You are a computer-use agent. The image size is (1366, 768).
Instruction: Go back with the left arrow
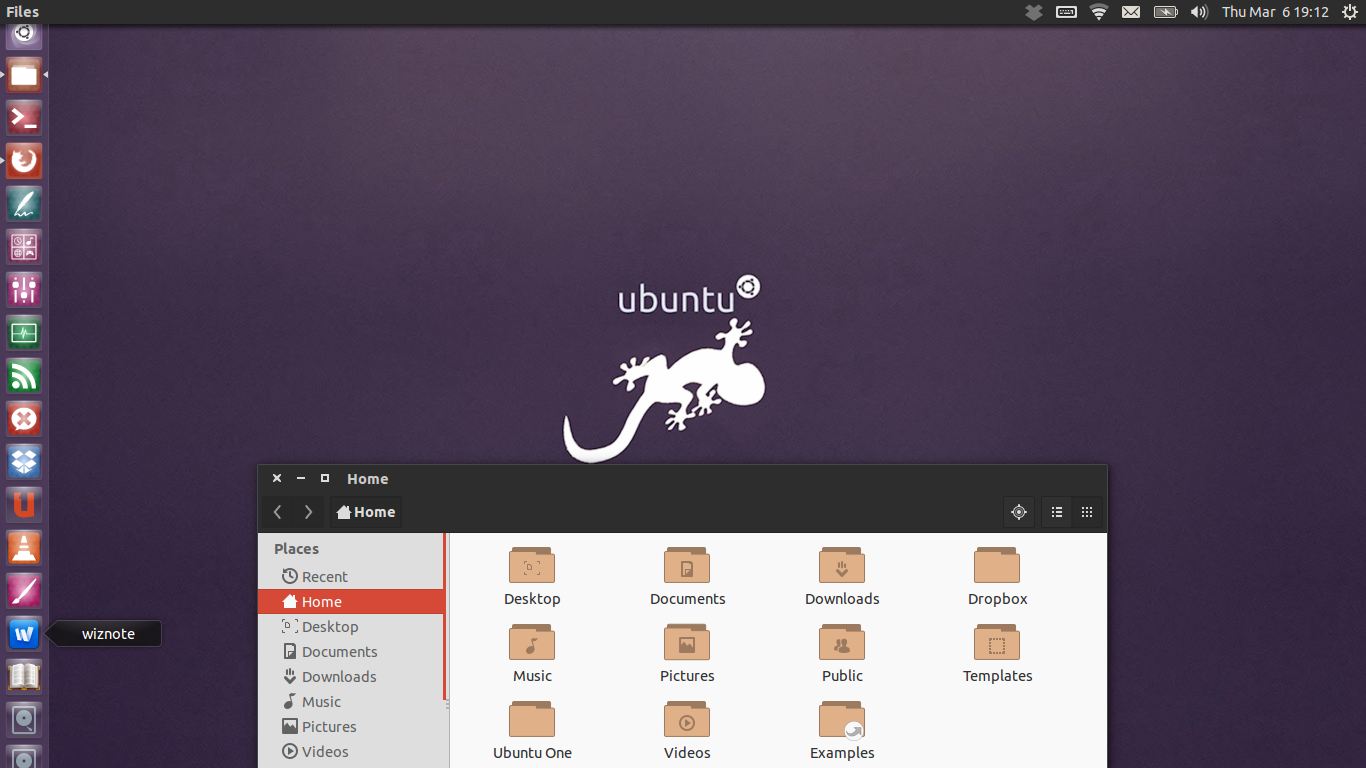[x=278, y=512]
